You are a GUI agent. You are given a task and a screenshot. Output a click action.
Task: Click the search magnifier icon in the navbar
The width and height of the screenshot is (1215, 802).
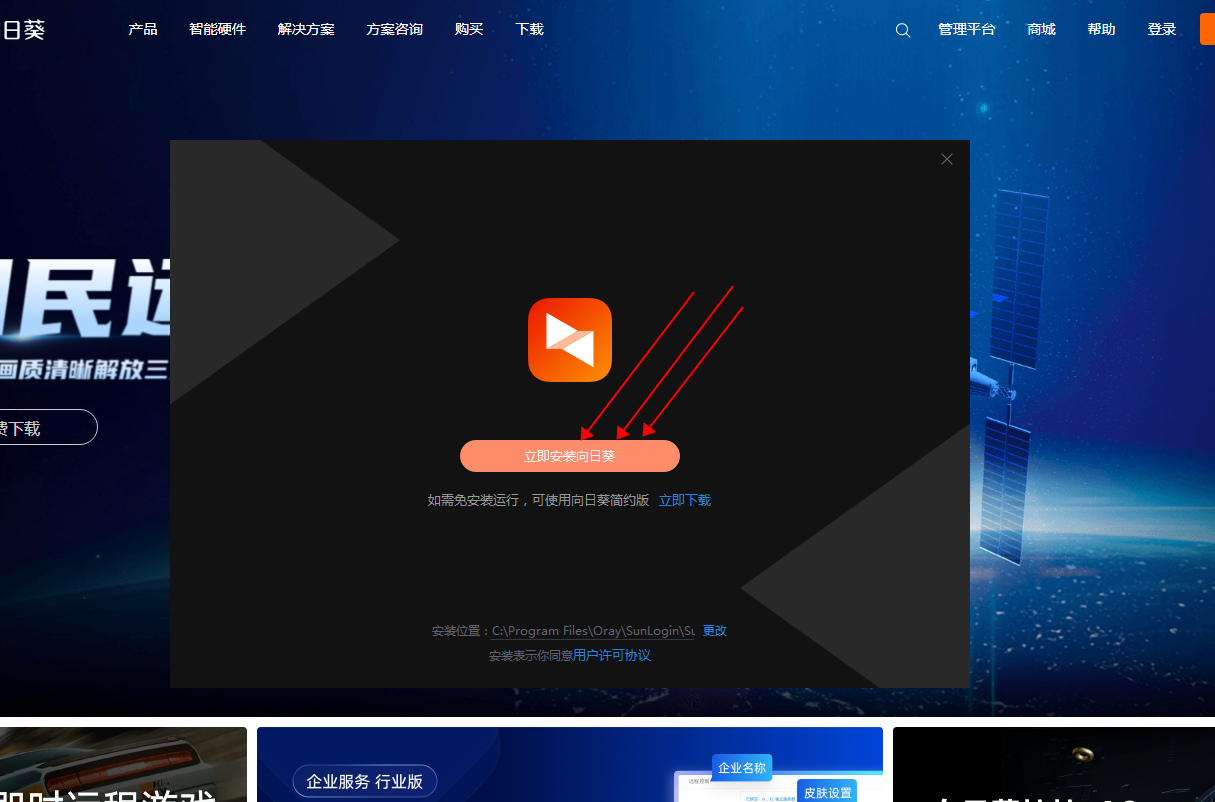pos(903,30)
